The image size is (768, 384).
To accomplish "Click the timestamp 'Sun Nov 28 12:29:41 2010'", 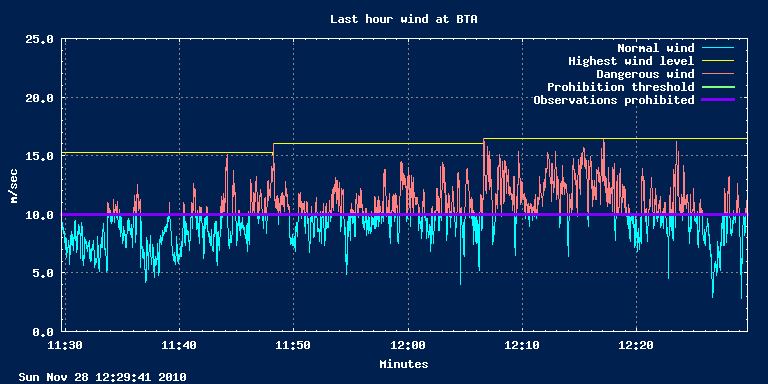I will [102, 377].
